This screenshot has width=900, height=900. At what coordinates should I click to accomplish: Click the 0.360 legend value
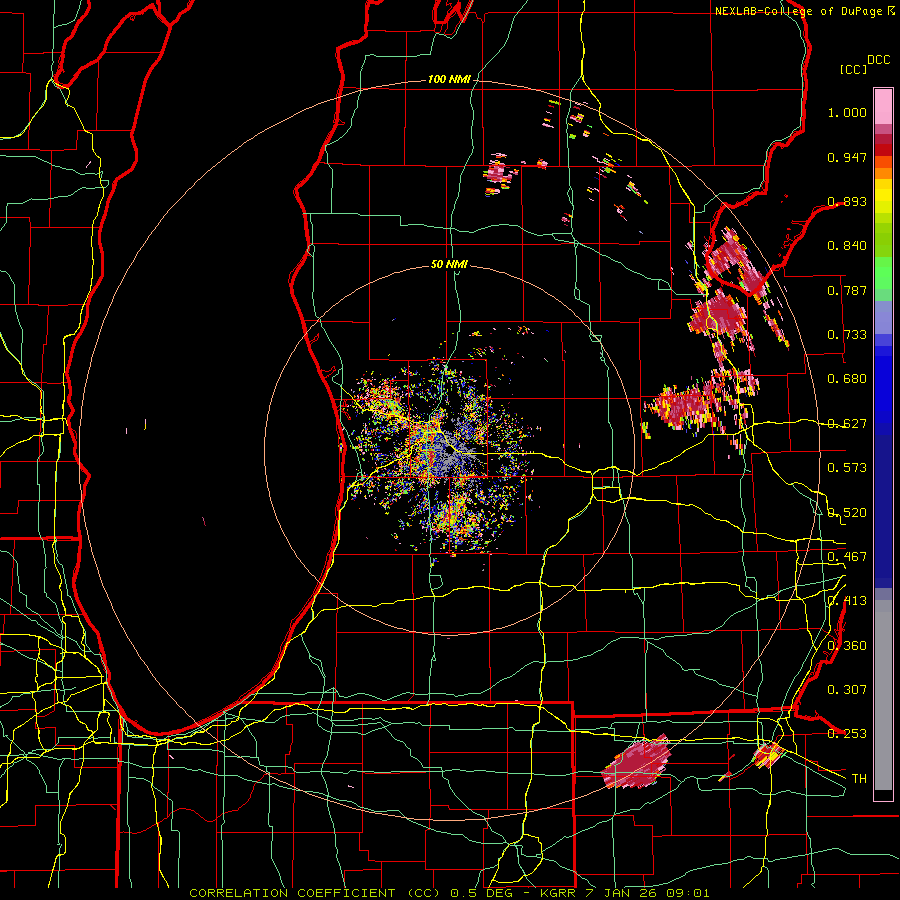click(x=847, y=646)
